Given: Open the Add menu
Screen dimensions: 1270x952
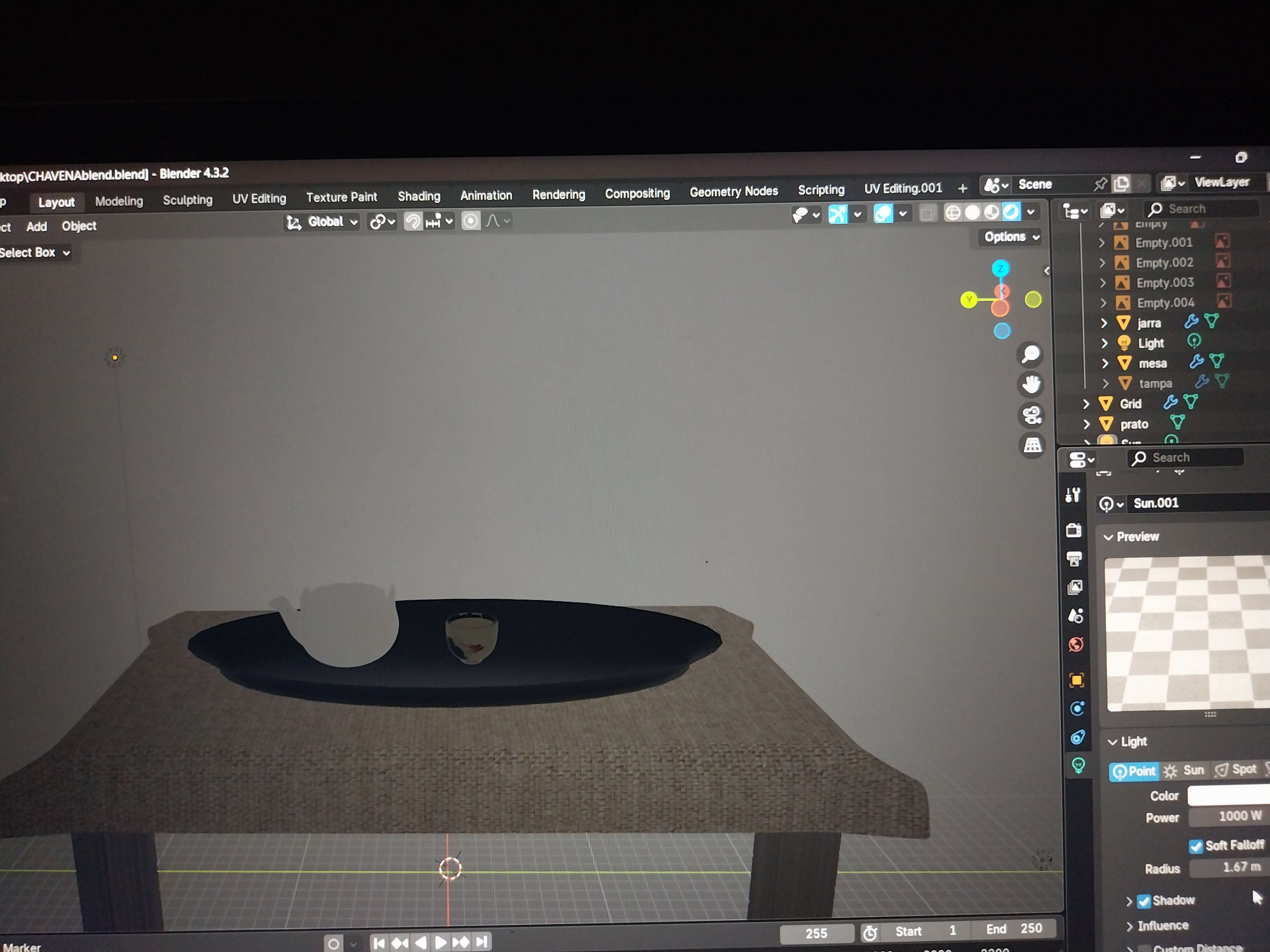Looking at the screenshot, I should [37, 227].
